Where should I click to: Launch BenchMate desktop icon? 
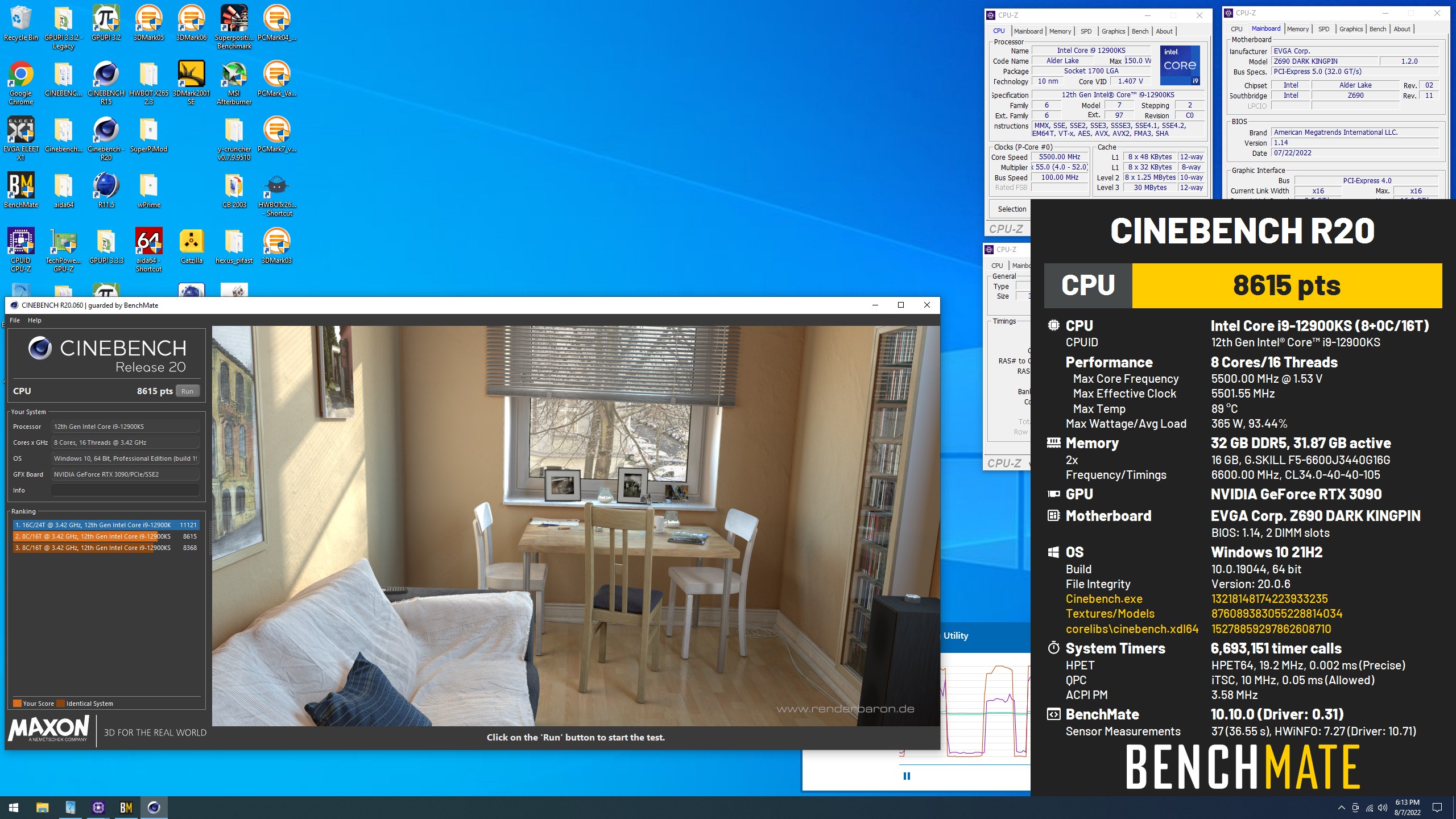click(x=20, y=191)
